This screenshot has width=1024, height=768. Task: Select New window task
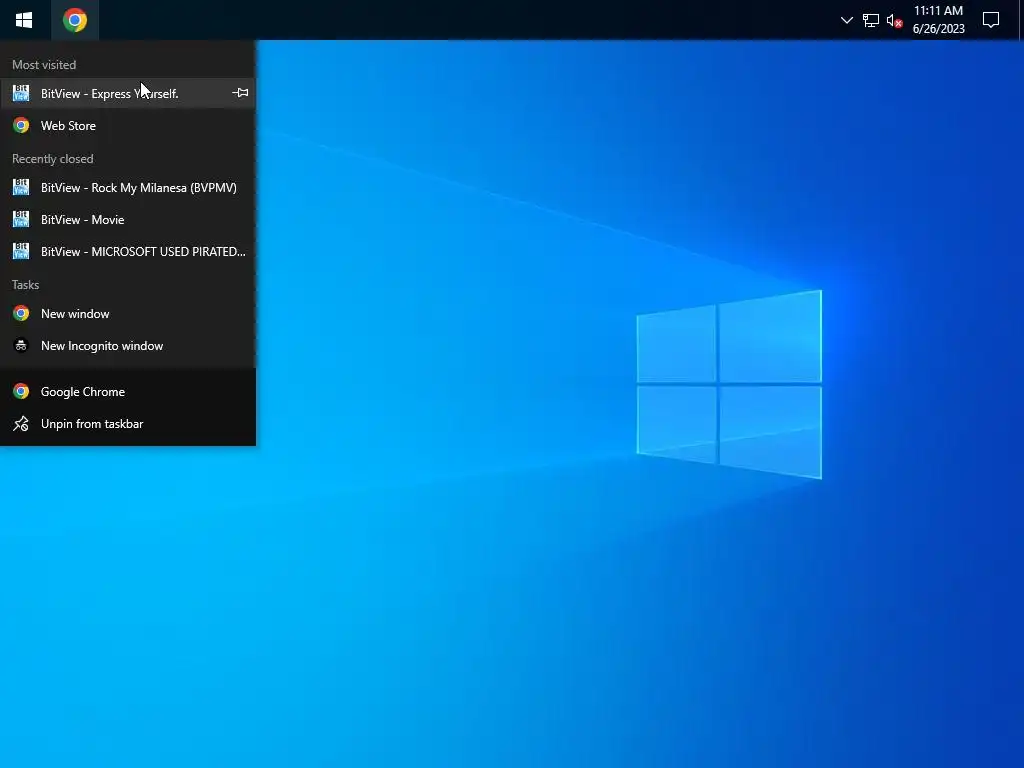(x=128, y=313)
